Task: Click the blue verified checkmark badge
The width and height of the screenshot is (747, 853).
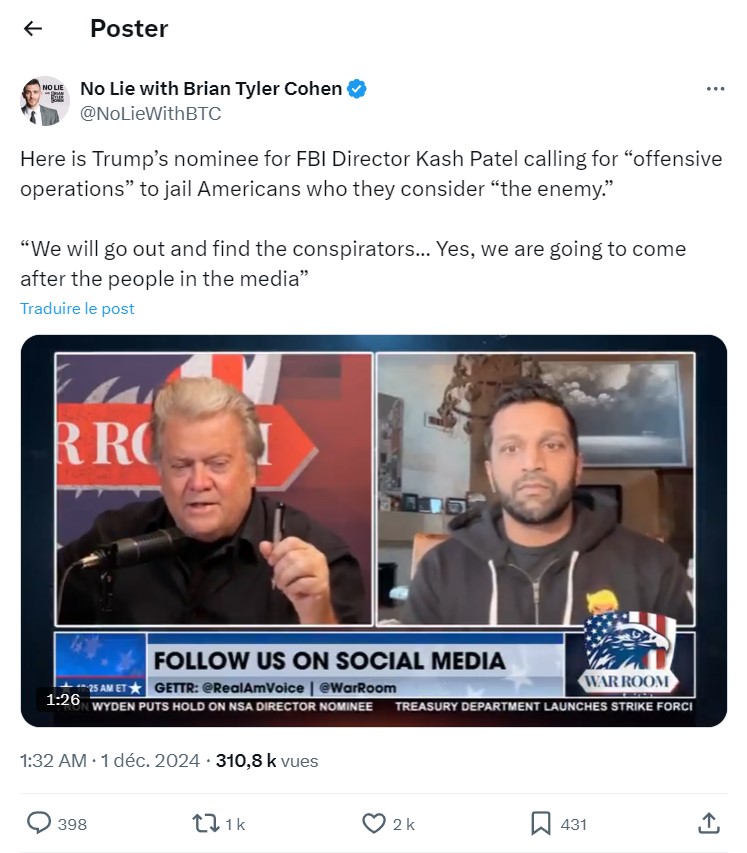Action: (357, 89)
